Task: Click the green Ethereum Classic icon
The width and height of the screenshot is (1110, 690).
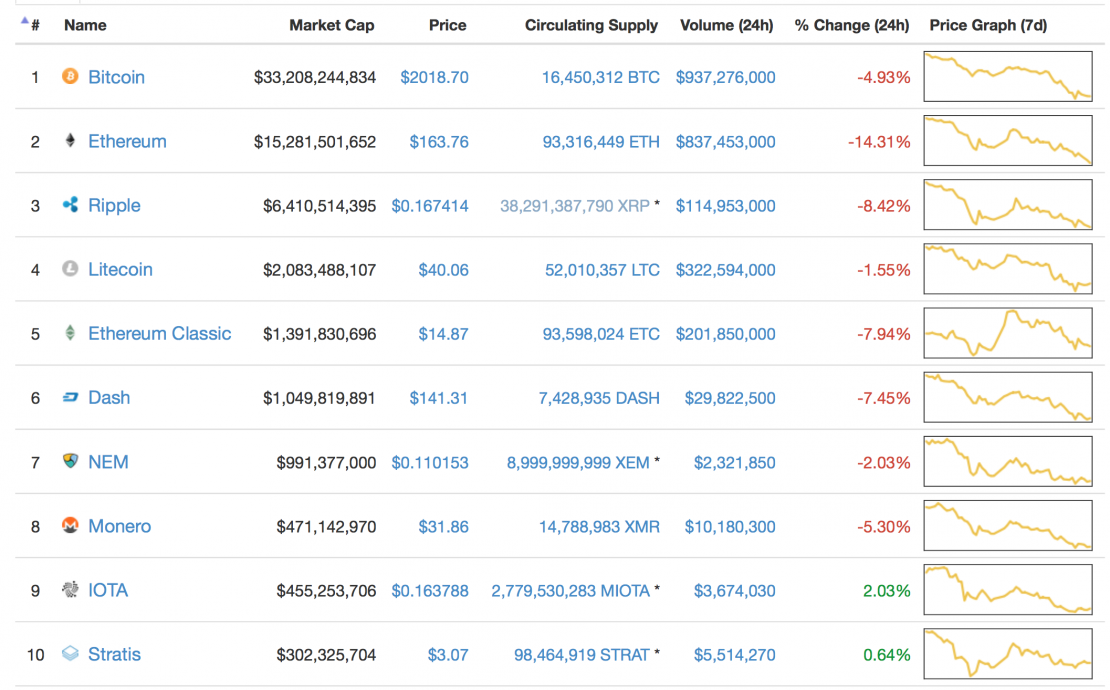Action: point(70,333)
